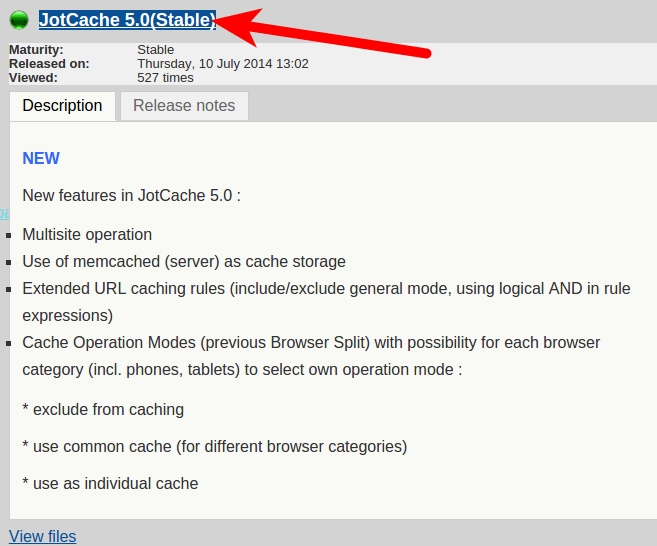Click the 'exclude from caching' line
Screen dimensions: 657x546
pyautogui.click(x=103, y=409)
